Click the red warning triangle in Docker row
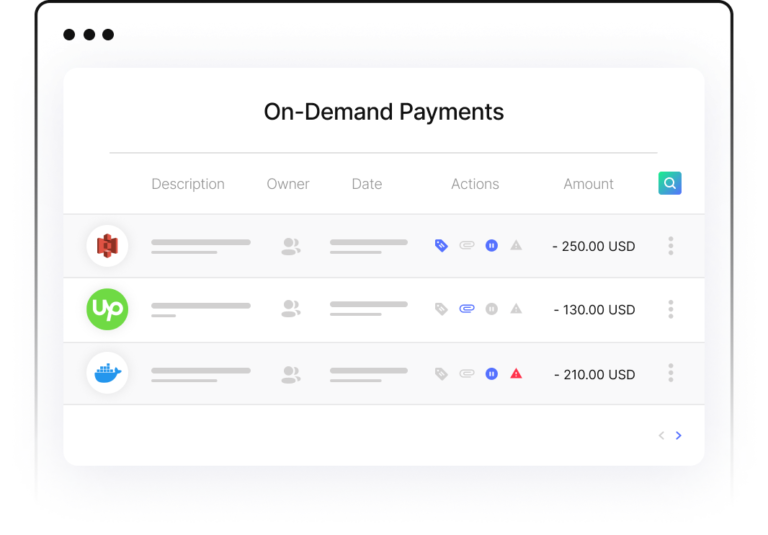 516,373
